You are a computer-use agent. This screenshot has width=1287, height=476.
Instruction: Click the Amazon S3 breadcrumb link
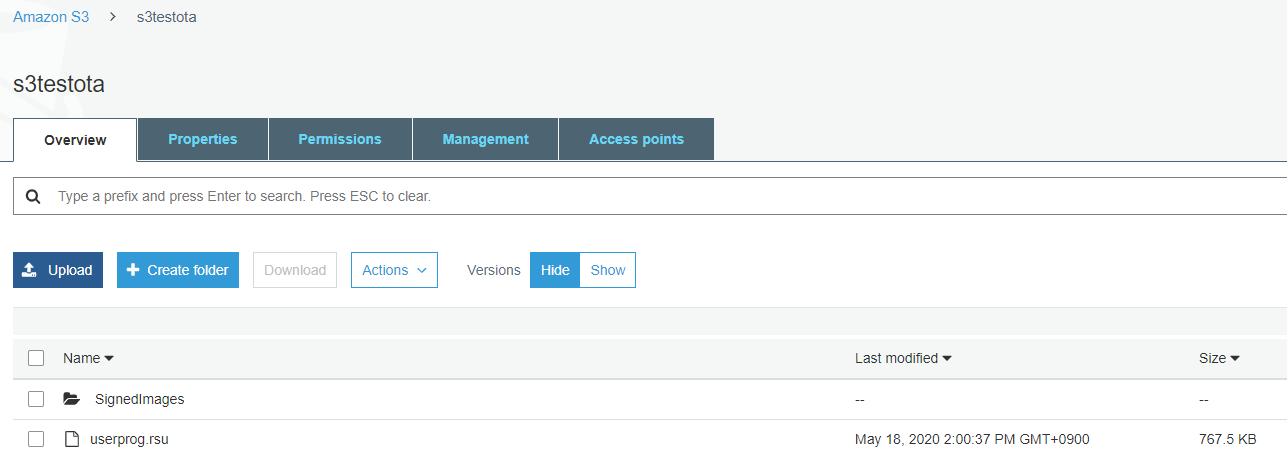pos(51,18)
